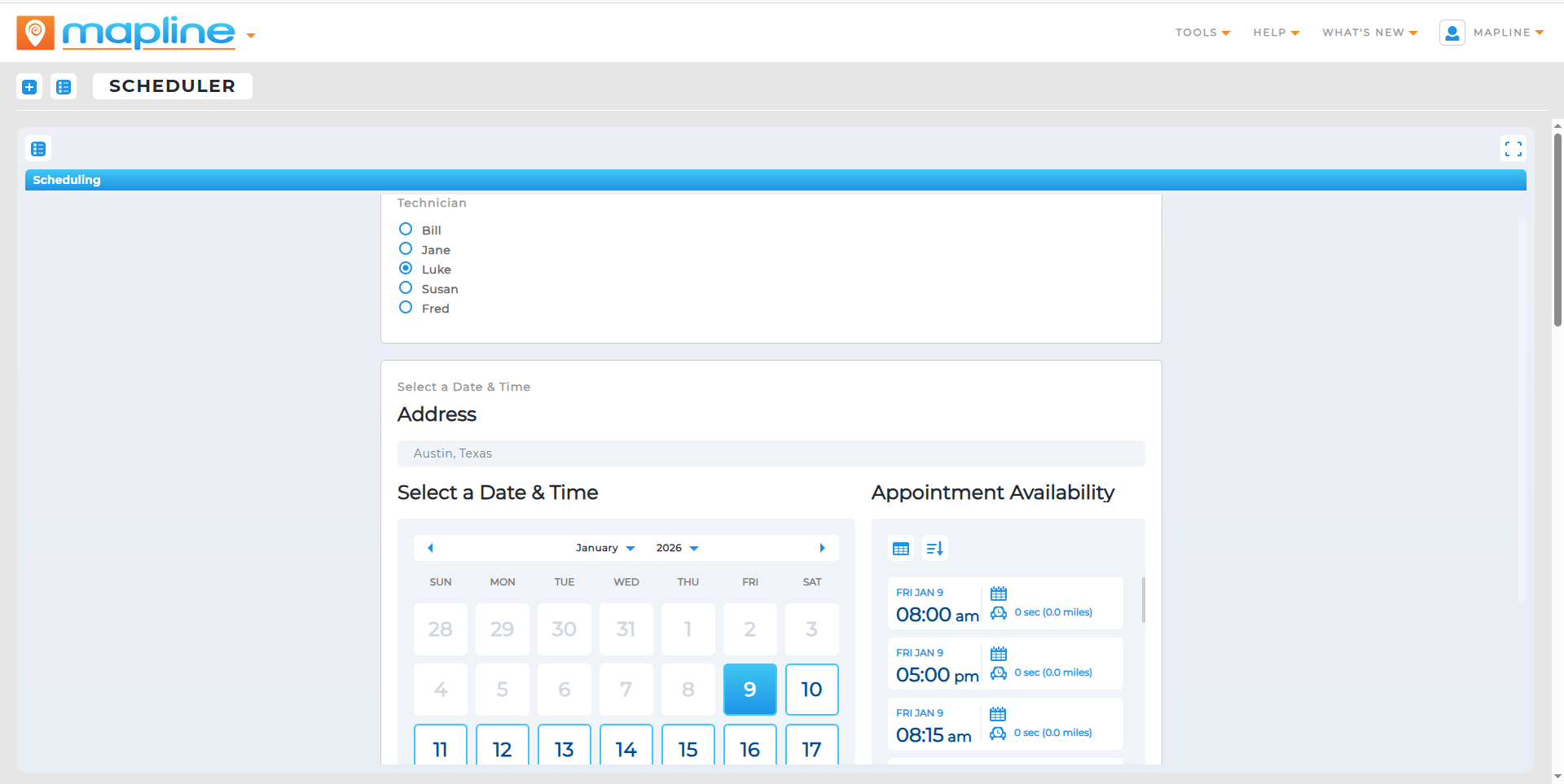The width and height of the screenshot is (1564, 784).
Task: Click the Scheduling panel list icon
Action: pos(38,148)
